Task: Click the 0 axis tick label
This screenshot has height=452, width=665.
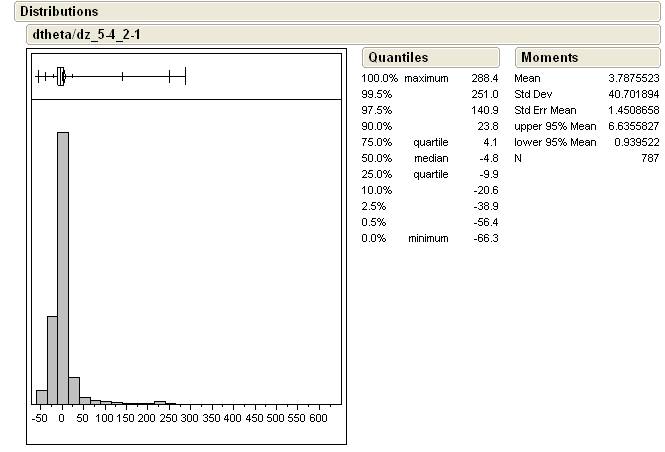Action: [62, 418]
